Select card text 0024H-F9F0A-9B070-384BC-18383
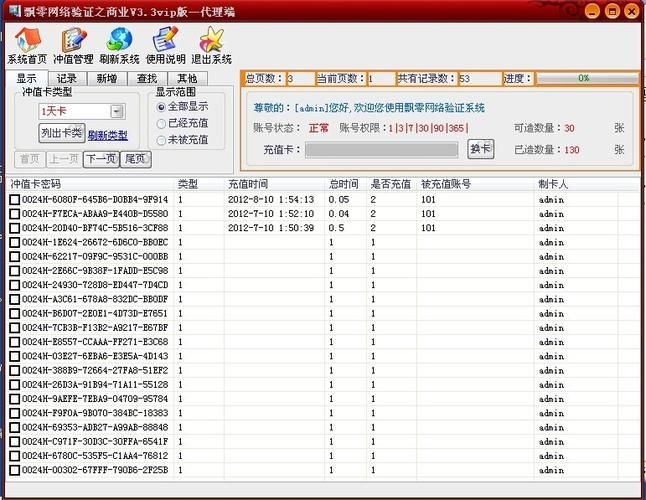646x500 pixels. pos(95,413)
